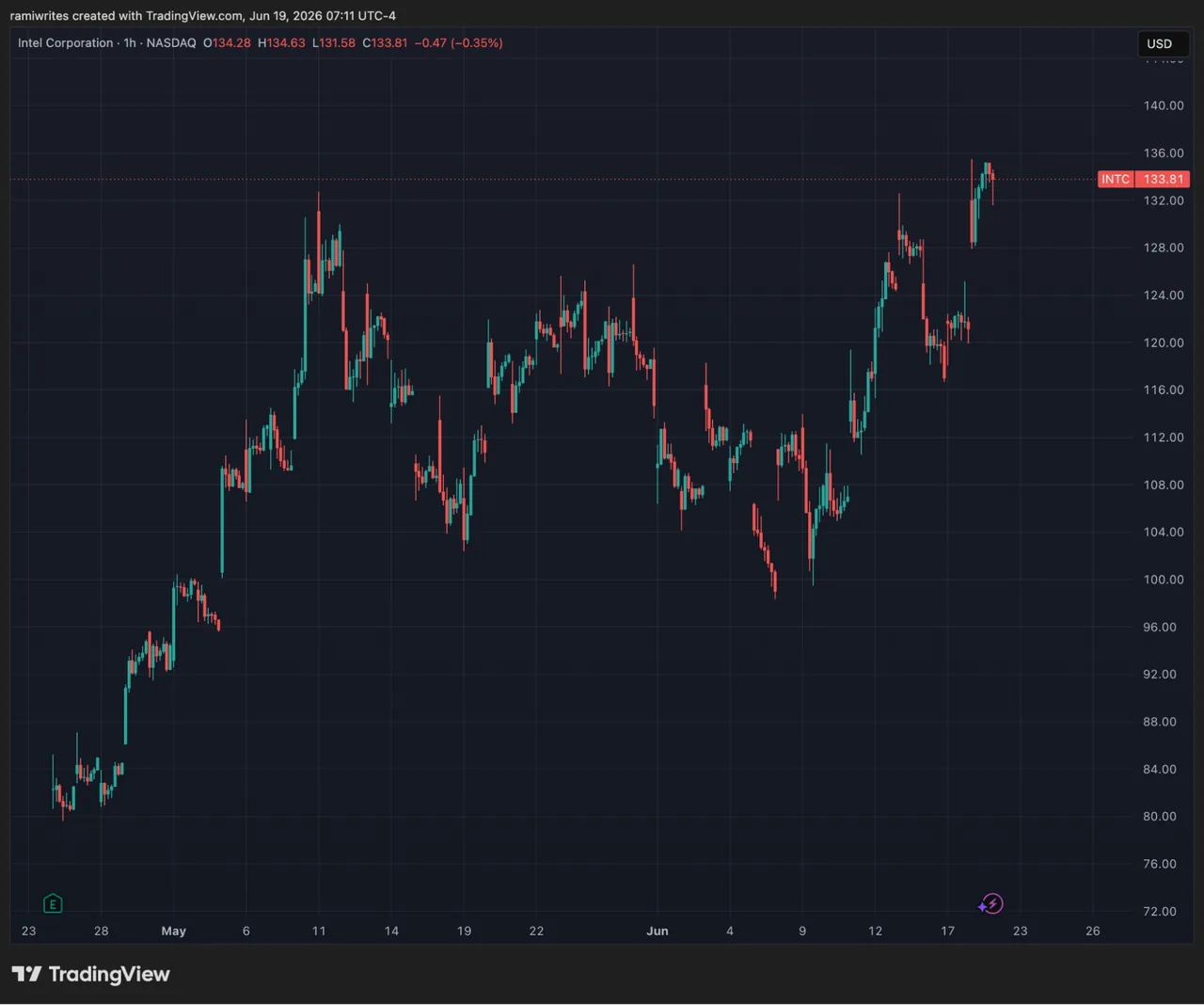1204x1005 pixels.
Task: Click the Intel Corporation symbol title
Action: (66, 43)
